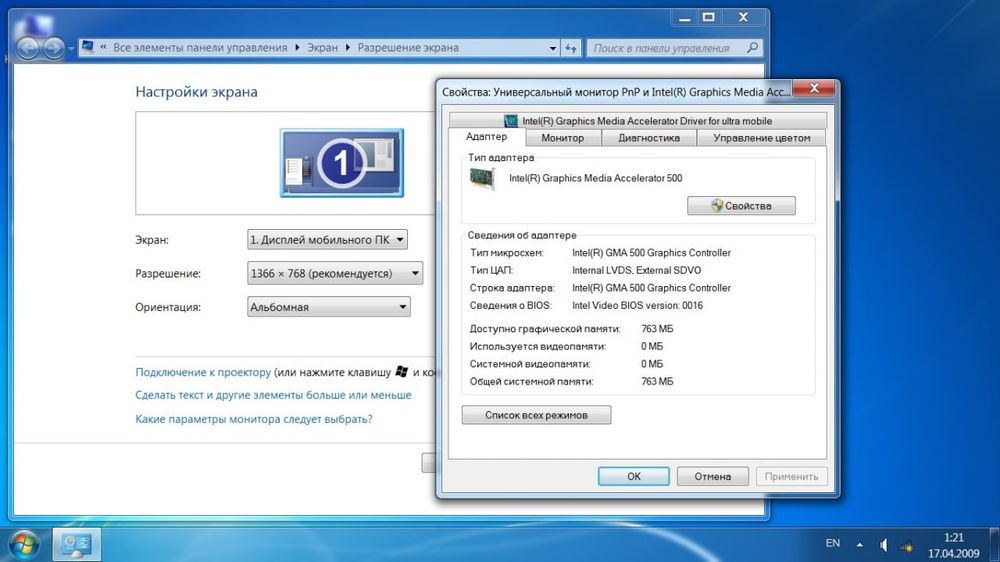
Task: Open Сделать текст и другие элементы больше link
Action: coord(273,395)
